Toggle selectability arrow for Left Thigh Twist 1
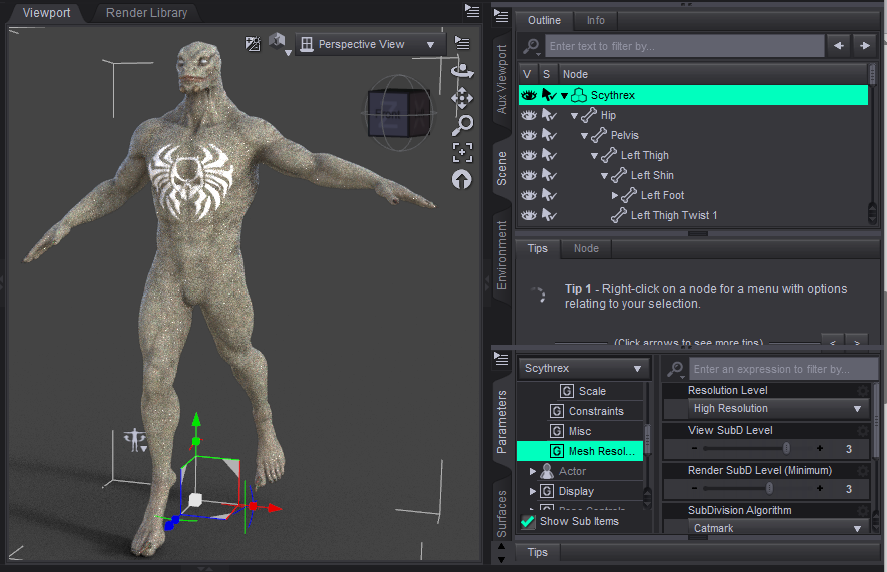The height and width of the screenshot is (572, 887). [549, 215]
